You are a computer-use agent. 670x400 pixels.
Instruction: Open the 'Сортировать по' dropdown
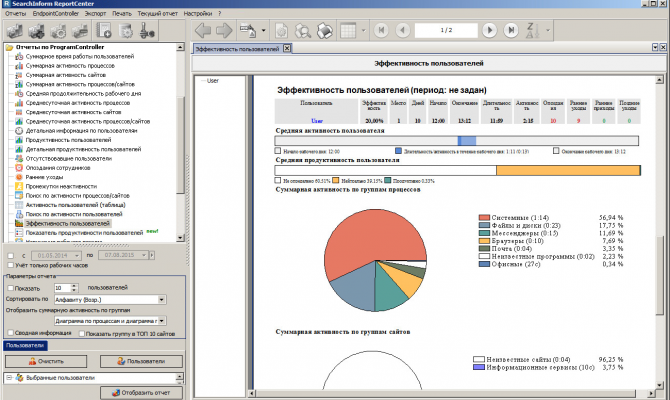click(x=161, y=298)
